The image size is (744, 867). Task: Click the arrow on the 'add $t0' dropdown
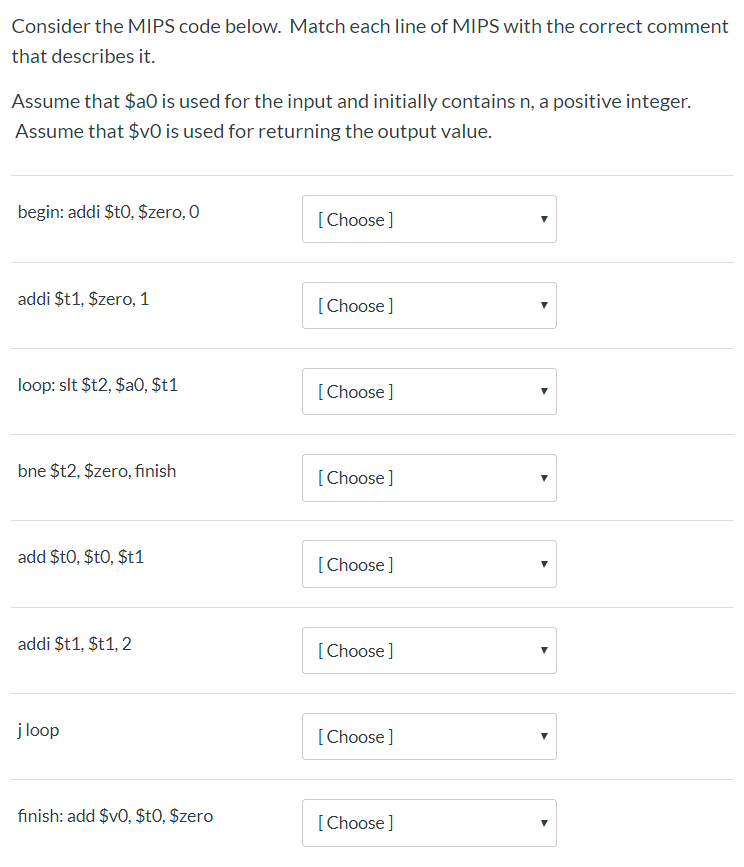(543, 564)
